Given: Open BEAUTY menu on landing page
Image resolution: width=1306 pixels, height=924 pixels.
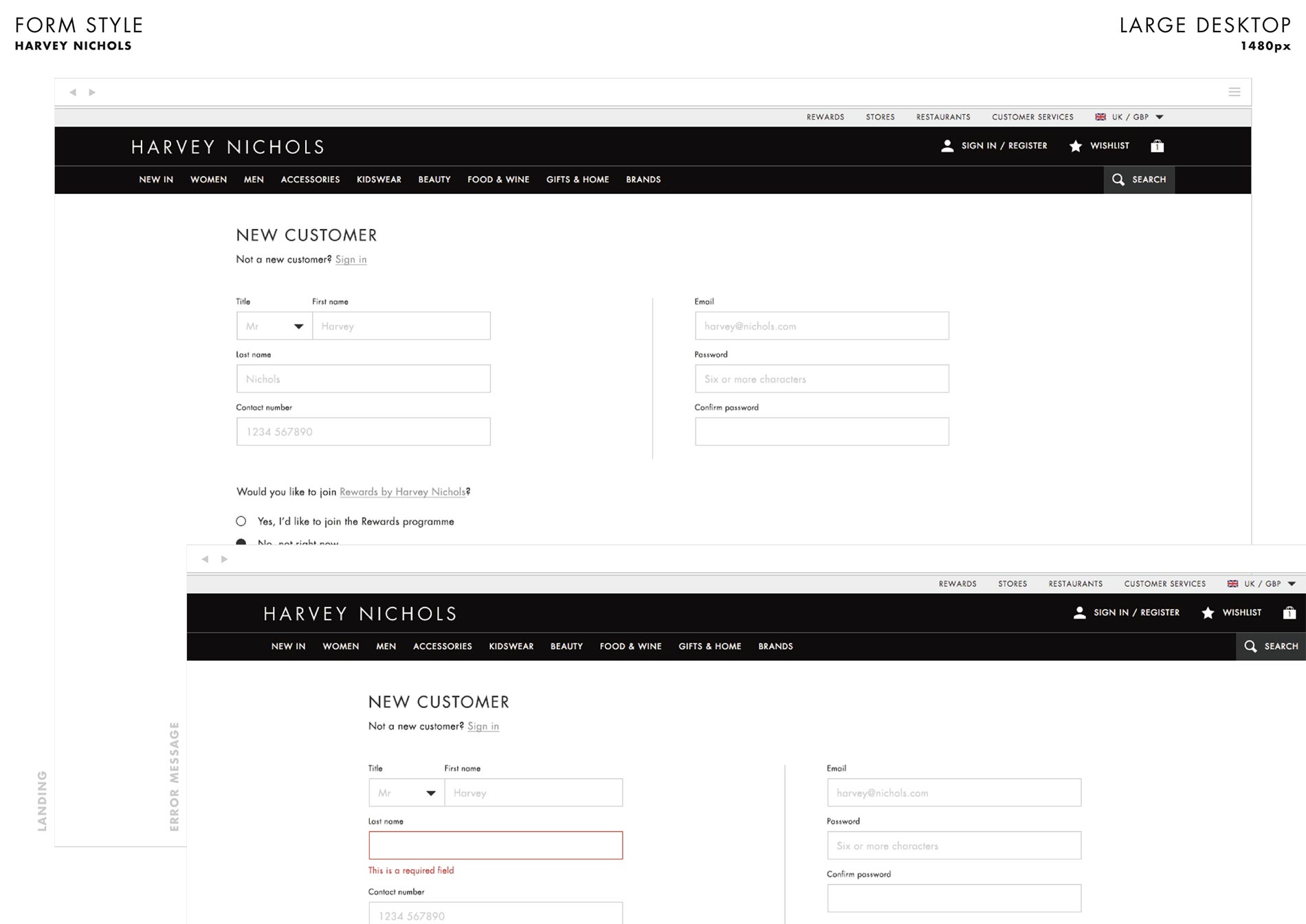Looking at the screenshot, I should 434,179.
